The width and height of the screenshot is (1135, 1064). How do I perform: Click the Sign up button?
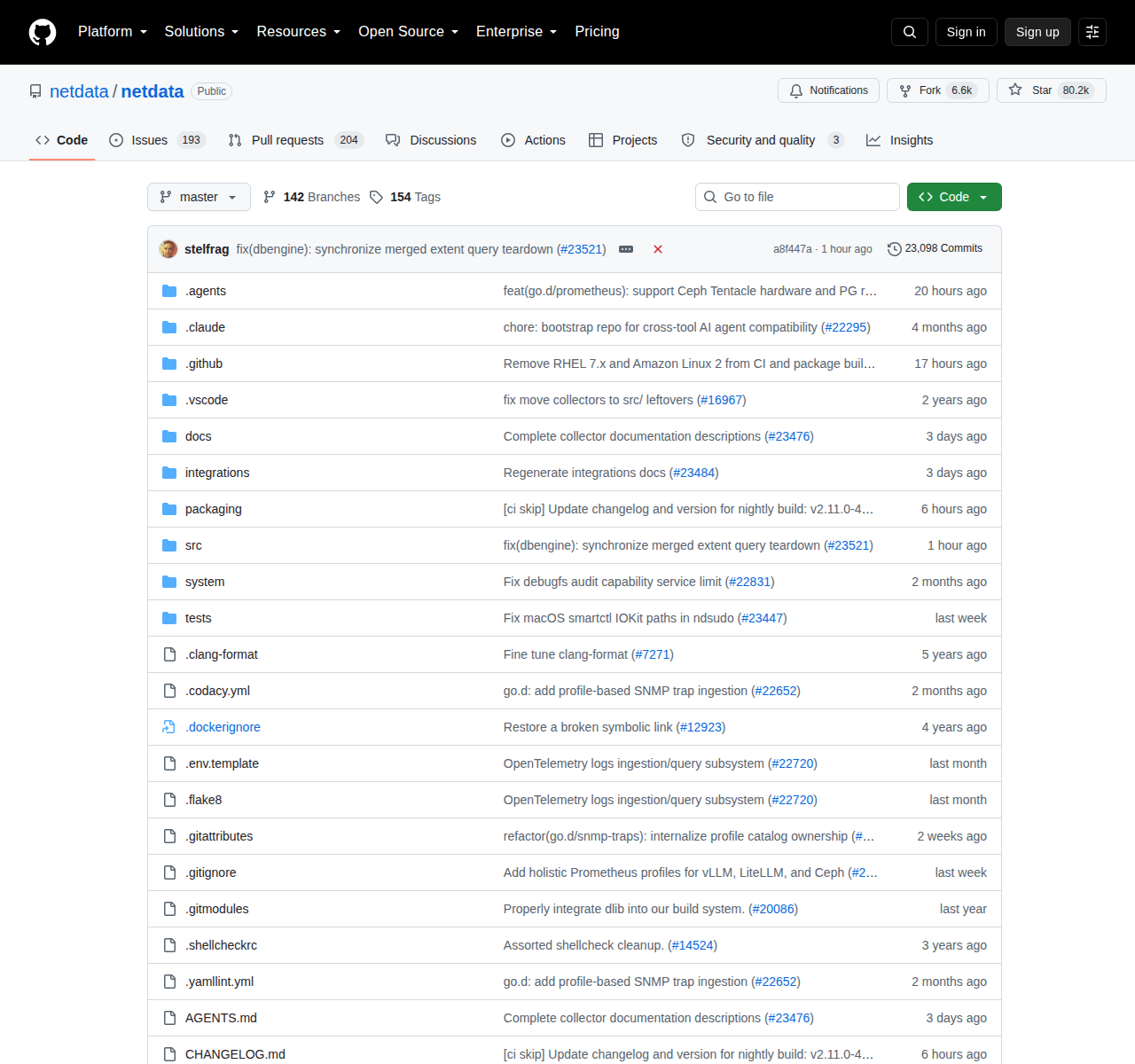pos(1037,32)
